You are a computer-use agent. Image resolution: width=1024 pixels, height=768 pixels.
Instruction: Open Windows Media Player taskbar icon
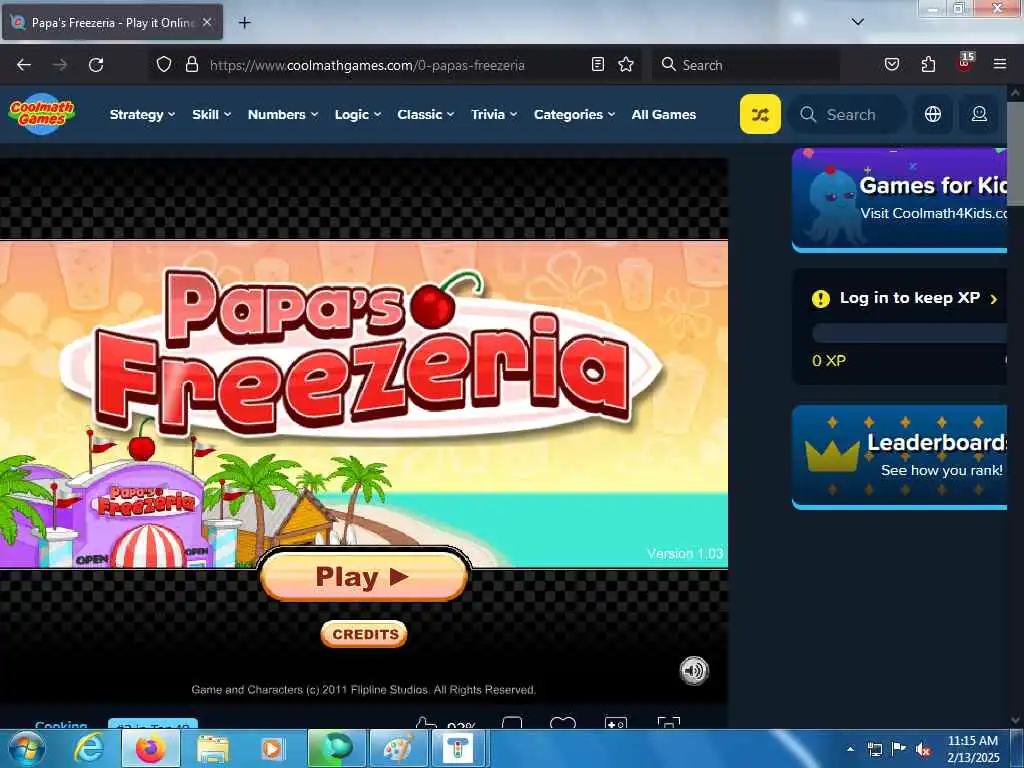click(272, 748)
